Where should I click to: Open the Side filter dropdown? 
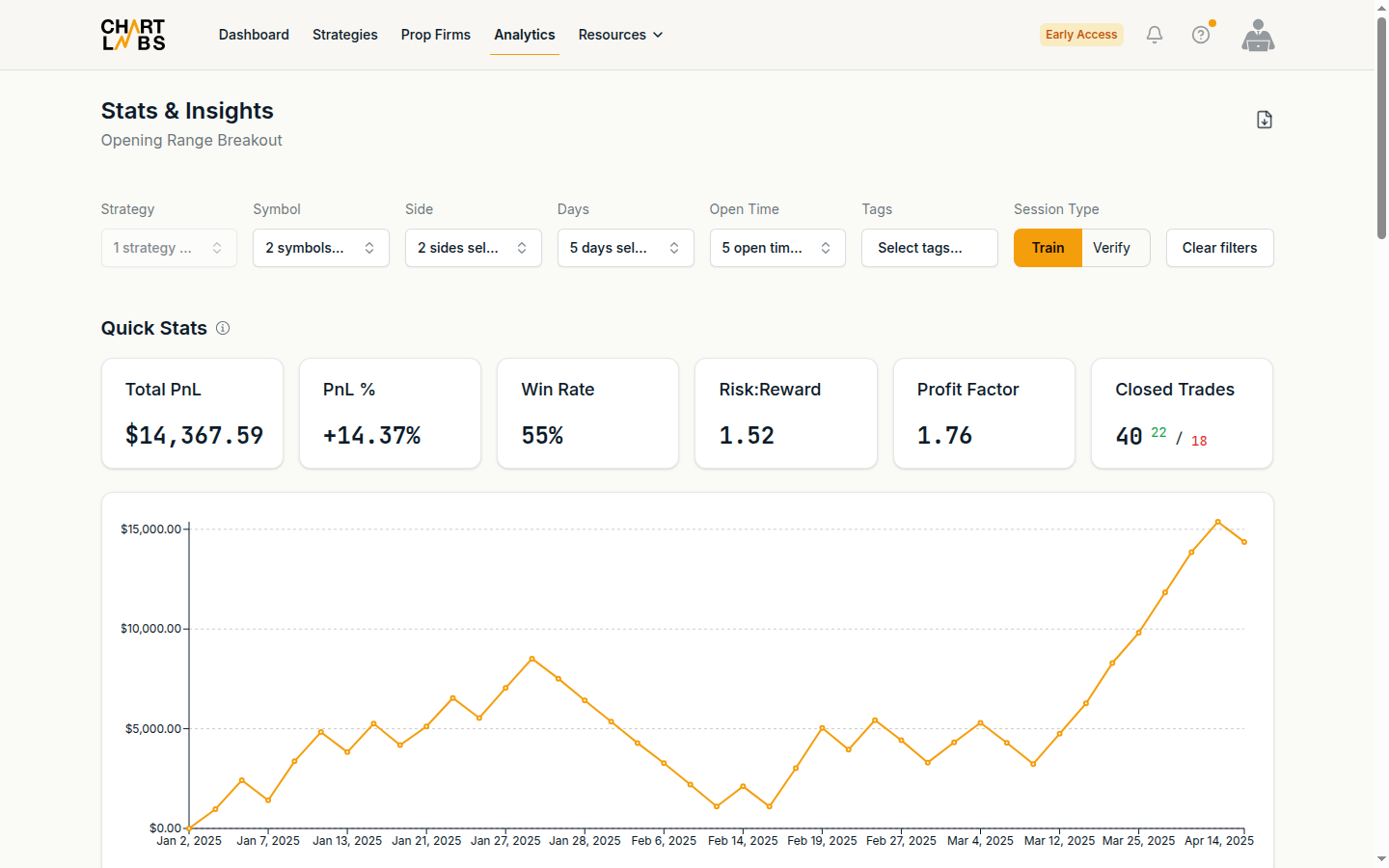tap(474, 248)
